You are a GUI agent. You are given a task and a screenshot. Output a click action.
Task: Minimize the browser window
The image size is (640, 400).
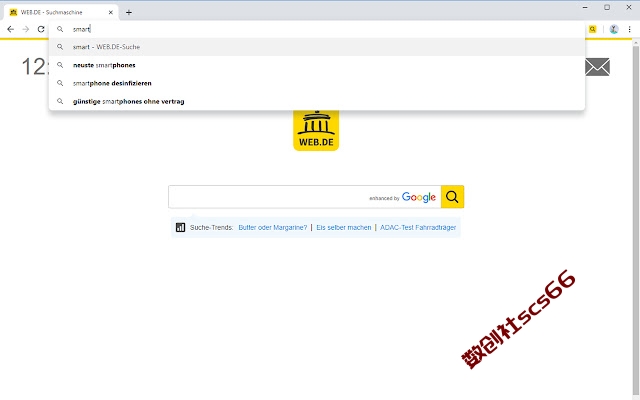[x=585, y=7]
